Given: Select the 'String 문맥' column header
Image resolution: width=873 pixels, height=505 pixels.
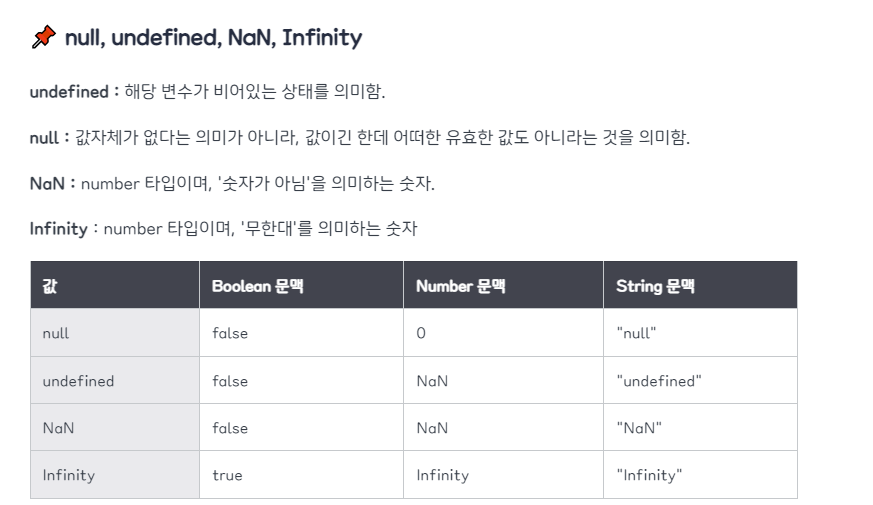Looking at the screenshot, I should coord(700,285).
